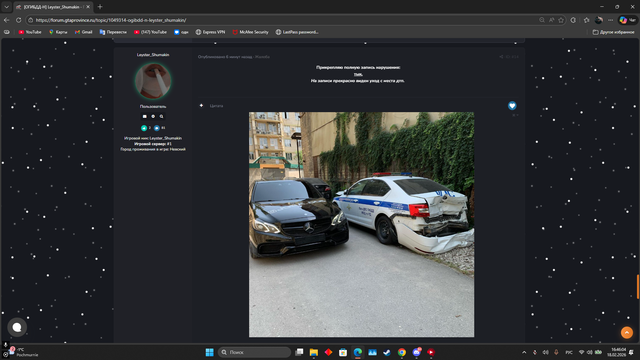
Task: Open the crashed police car photo
Action: pos(362,224)
